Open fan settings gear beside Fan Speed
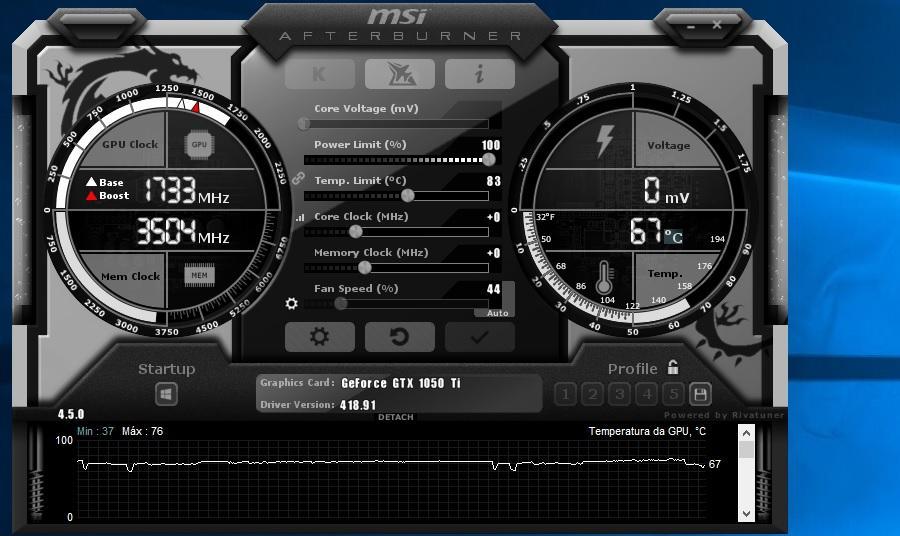Image resolution: width=900 pixels, height=536 pixels. coord(292,304)
